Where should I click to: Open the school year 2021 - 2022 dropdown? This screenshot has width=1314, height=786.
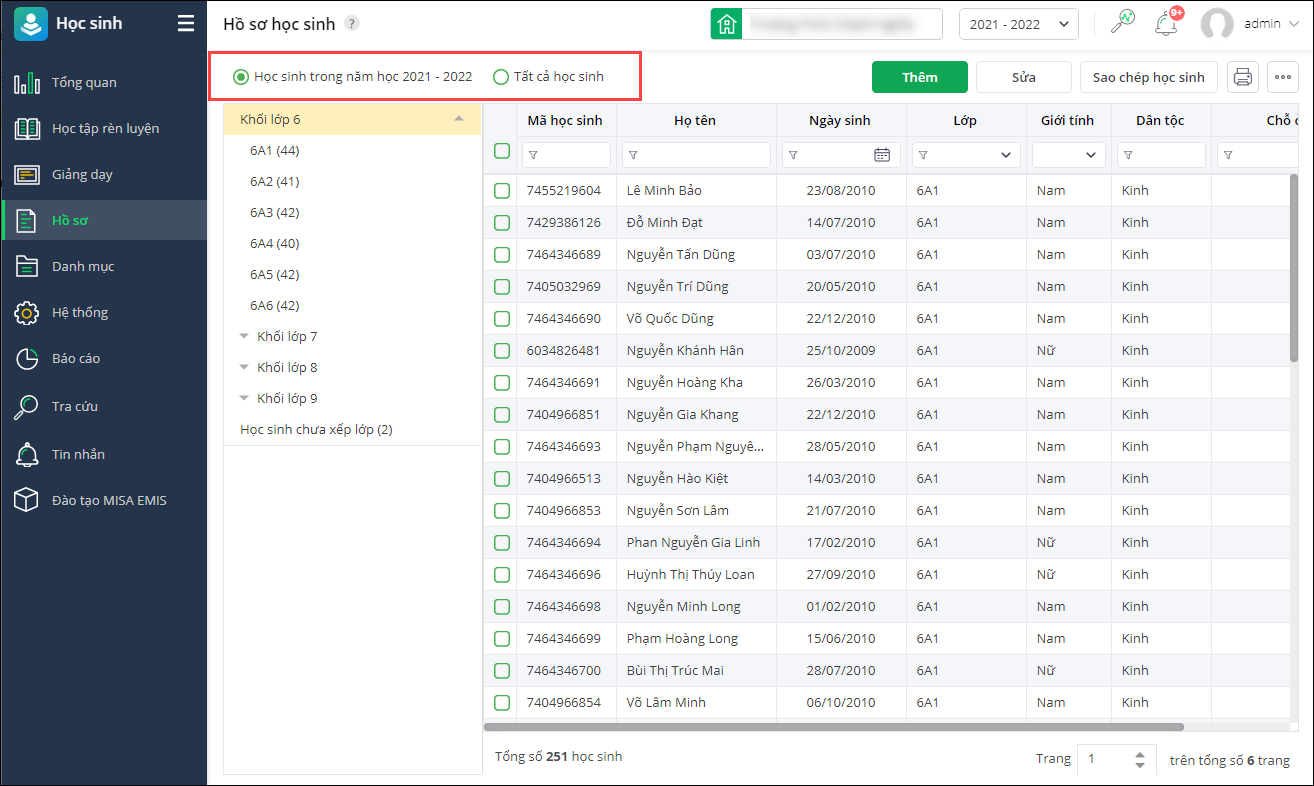point(1018,24)
